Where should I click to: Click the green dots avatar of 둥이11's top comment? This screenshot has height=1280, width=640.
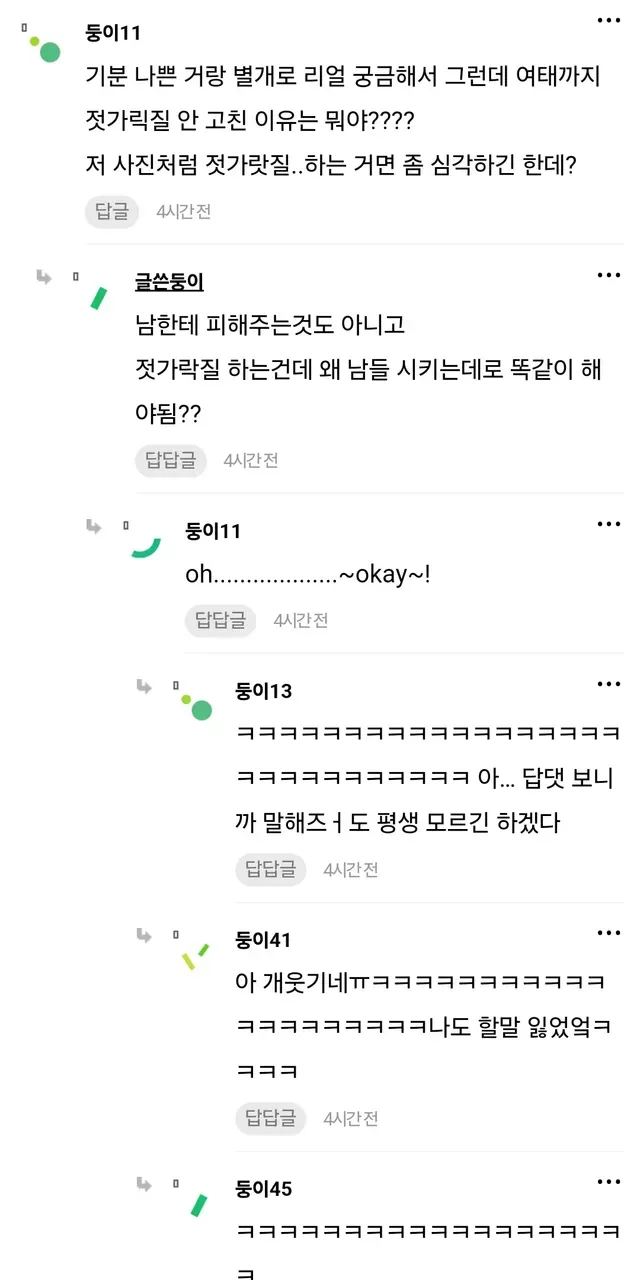coord(45,47)
